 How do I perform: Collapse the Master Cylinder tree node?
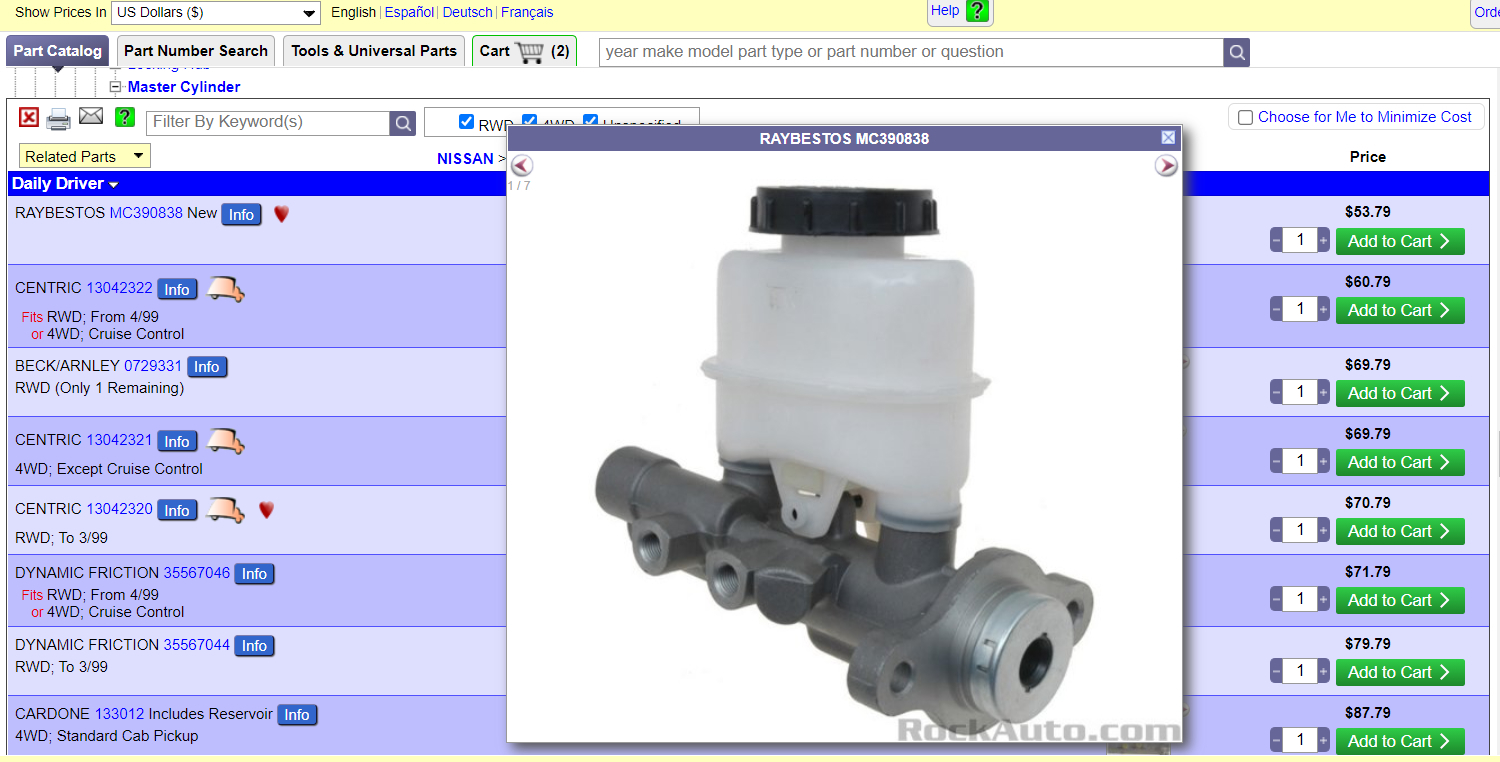tap(115, 87)
